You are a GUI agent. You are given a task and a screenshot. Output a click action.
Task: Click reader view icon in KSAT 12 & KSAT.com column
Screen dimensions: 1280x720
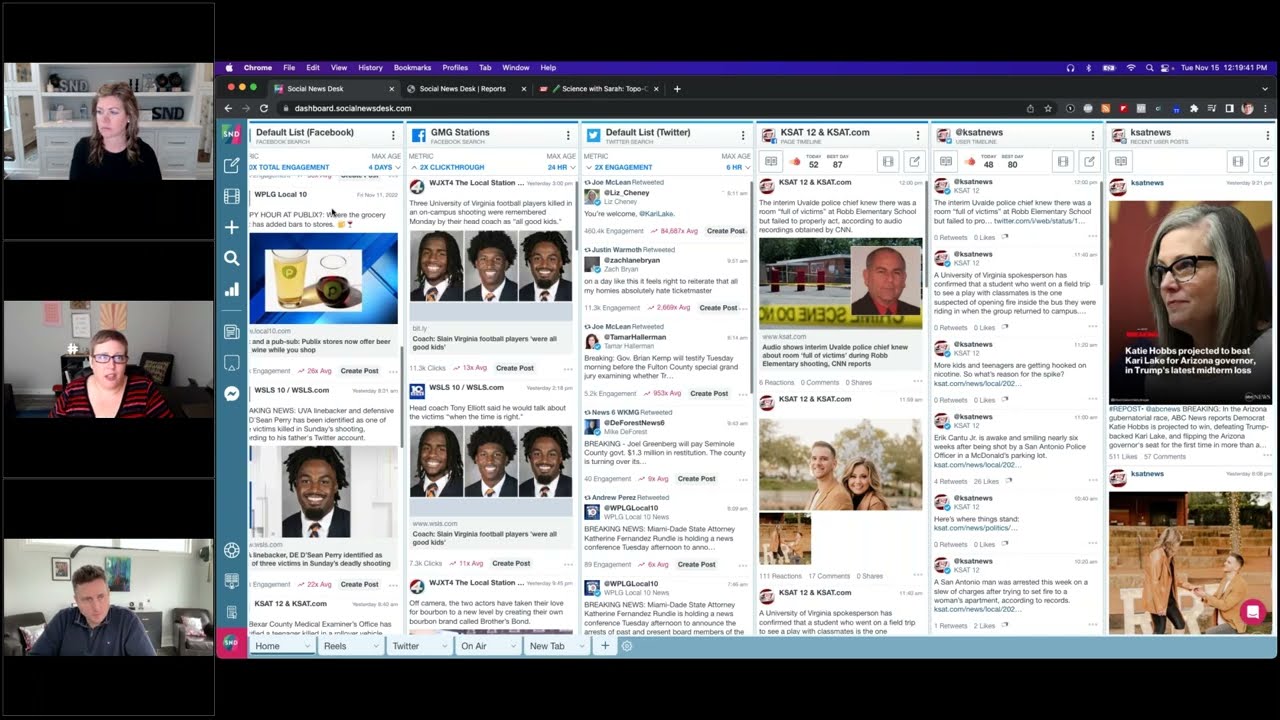(x=771, y=161)
